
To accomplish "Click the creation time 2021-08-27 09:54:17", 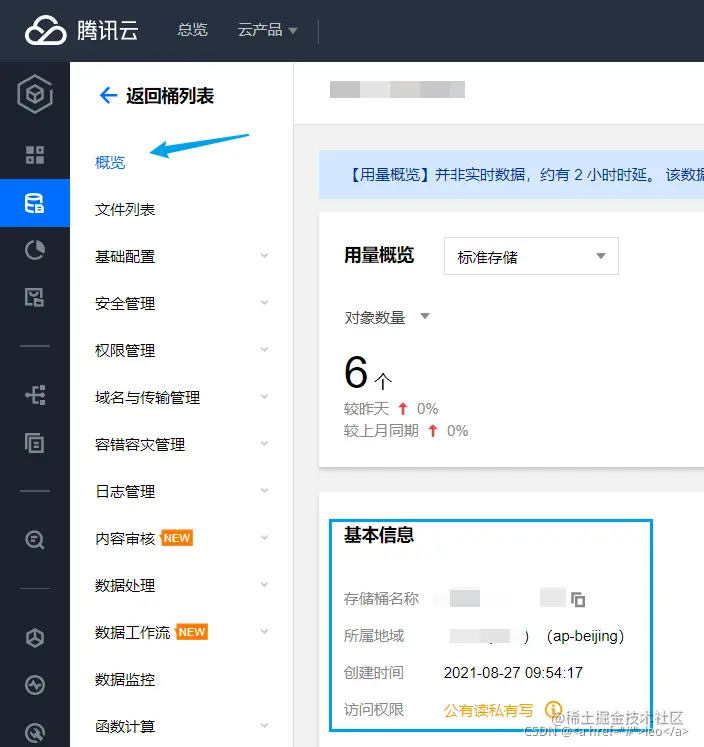I will coord(513,672).
